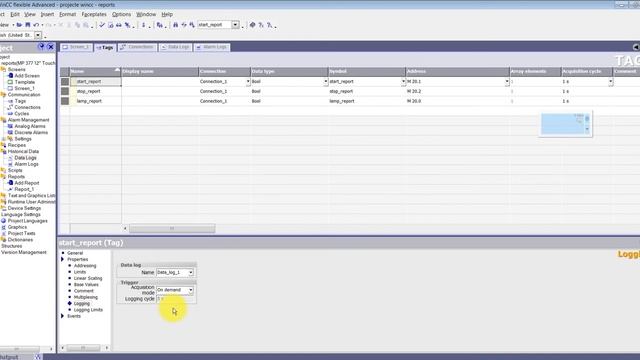Image resolution: width=640 pixels, height=360 pixels.
Task: Click the Save project toolbar icon
Action: click(28, 25)
